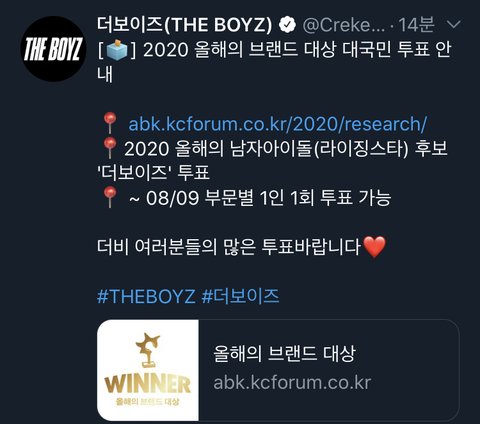Open the #더보이즈 hashtag
The width and height of the screenshot is (480, 424).
[x=240, y=296]
